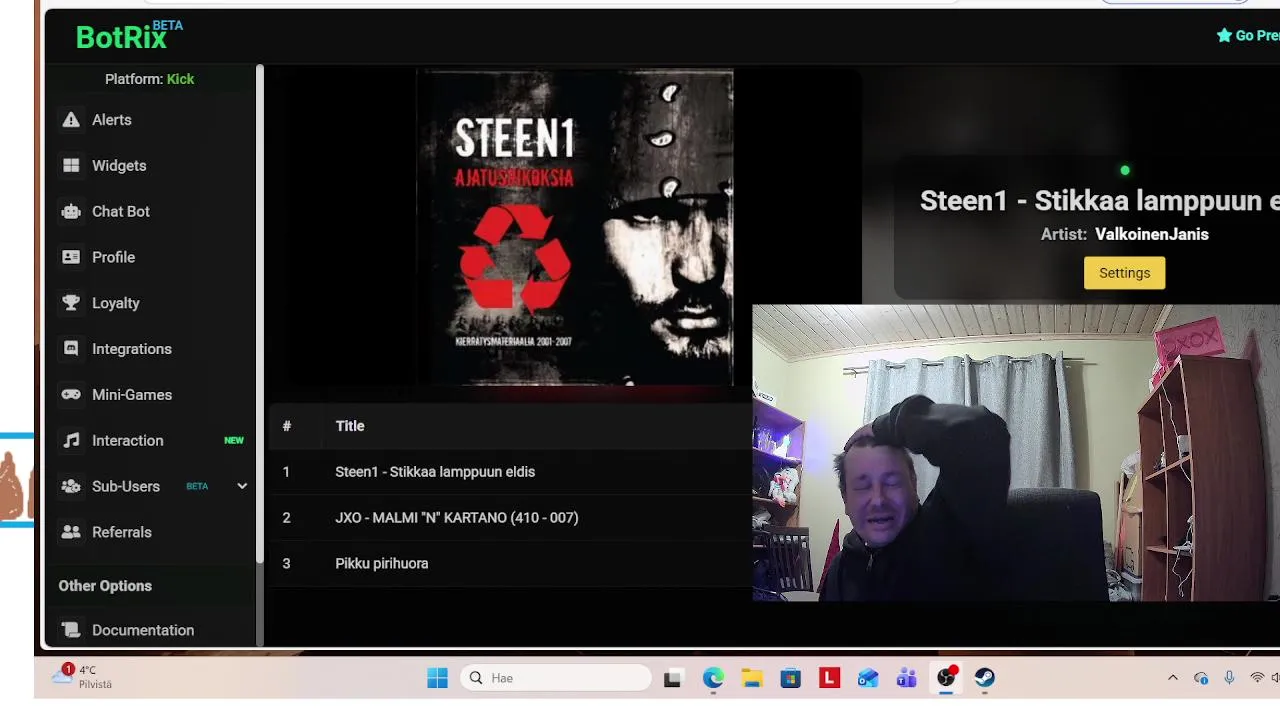Click the Chat Bot robot icon
The height and width of the screenshot is (720, 1280).
click(71, 212)
